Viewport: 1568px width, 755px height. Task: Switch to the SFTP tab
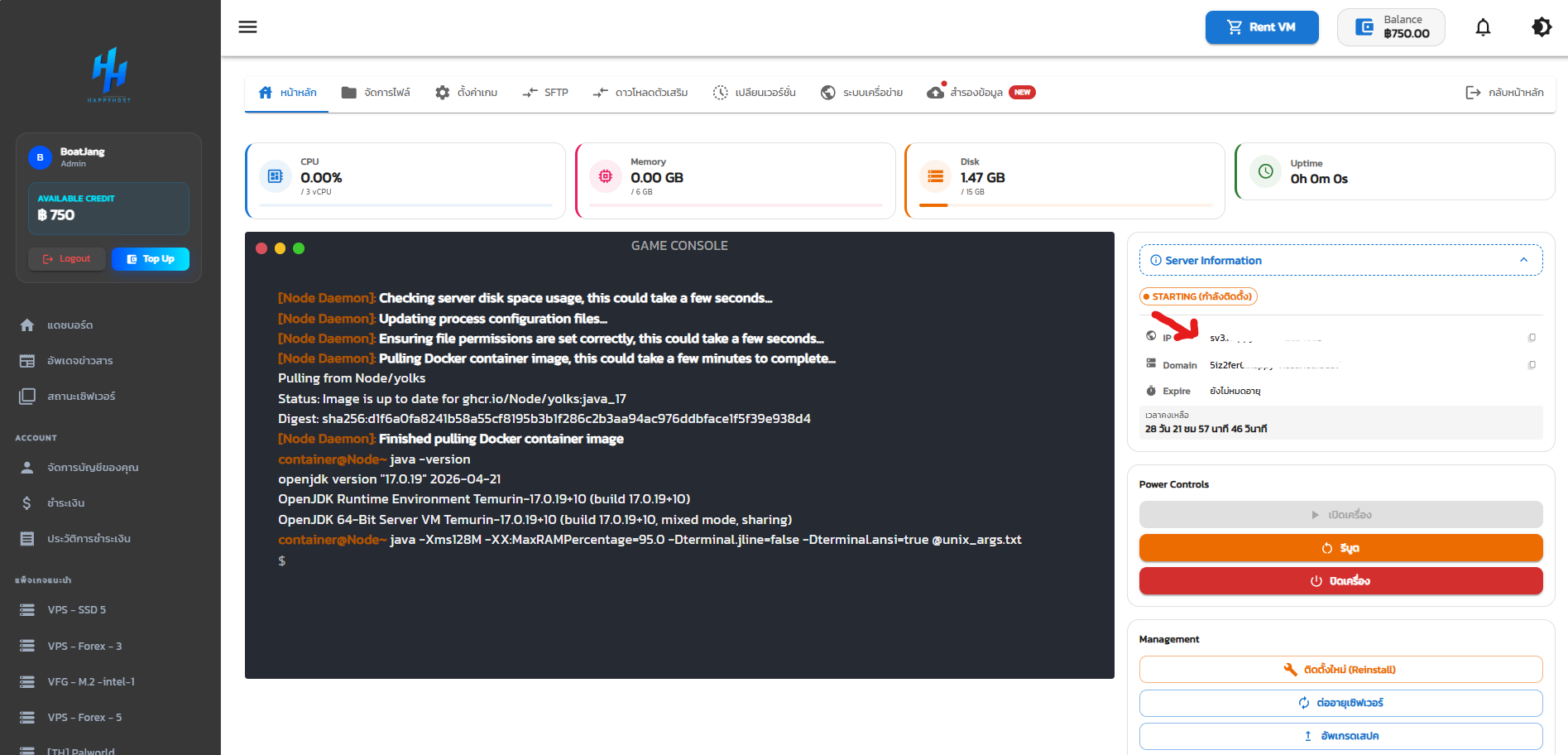[545, 93]
